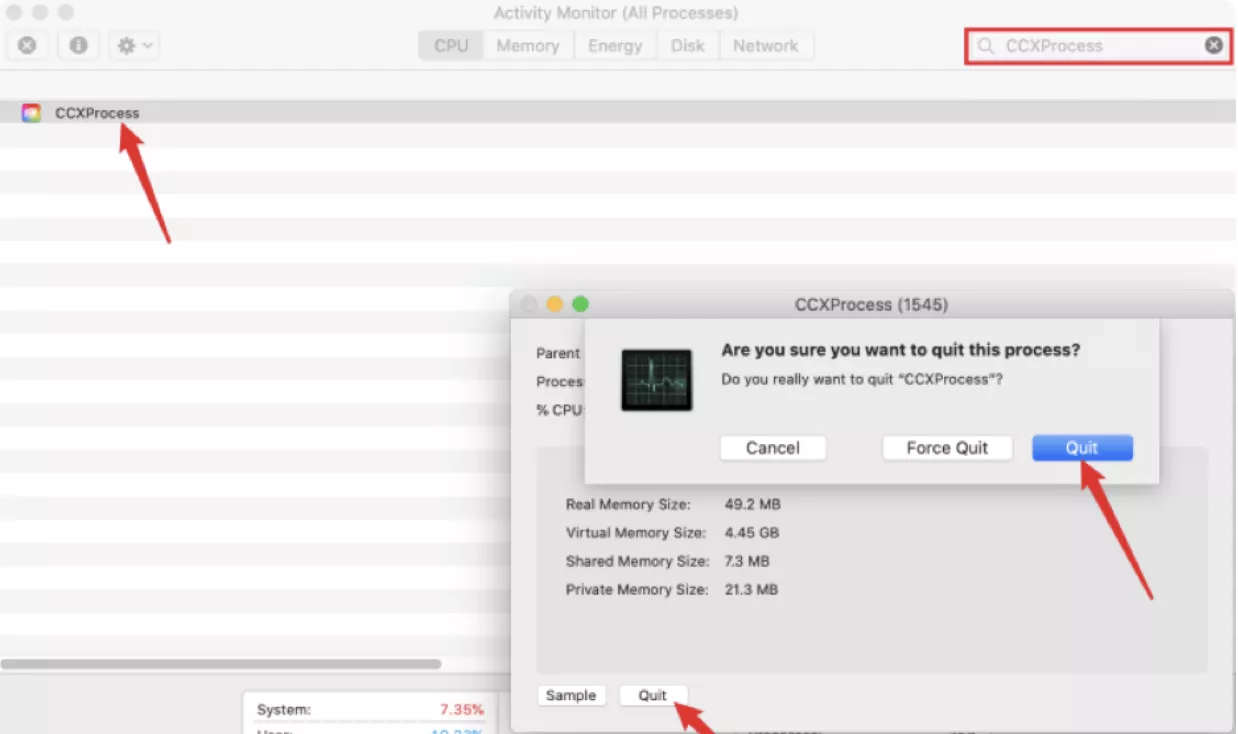
Task: Click the horizontal scrollbar under the process list
Action: click(x=220, y=664)
